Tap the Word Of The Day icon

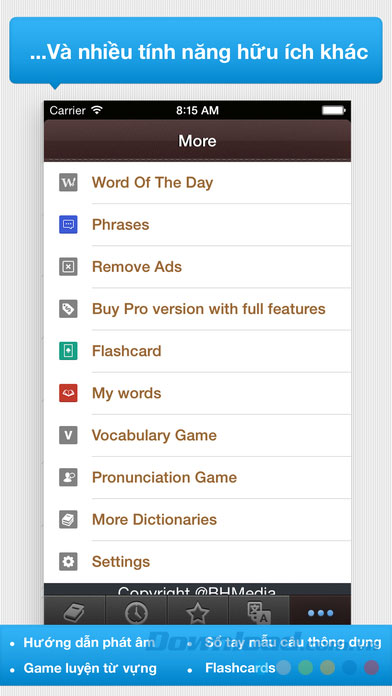click(68, 182)
